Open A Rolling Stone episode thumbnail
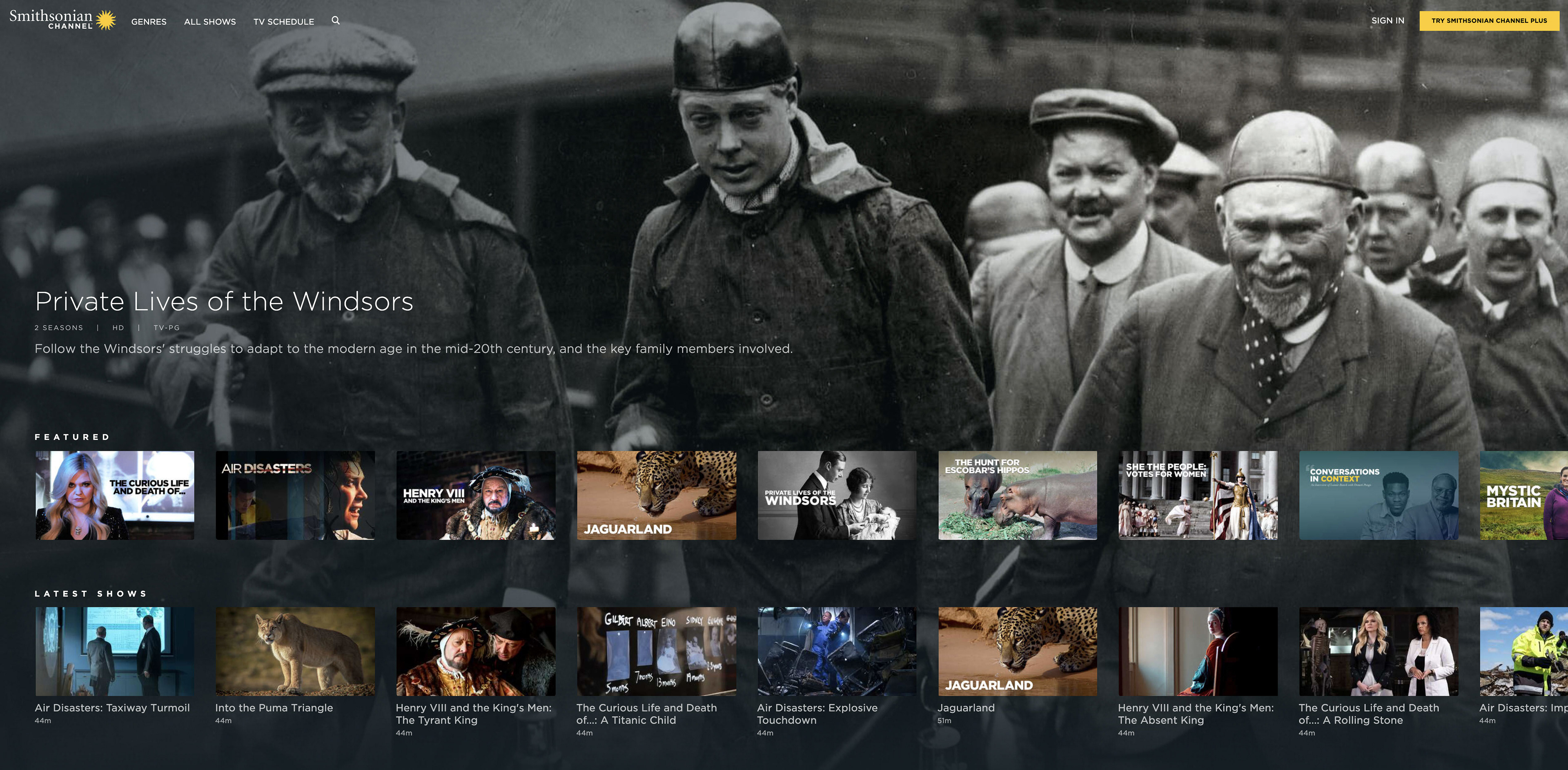 [1379, 651]
